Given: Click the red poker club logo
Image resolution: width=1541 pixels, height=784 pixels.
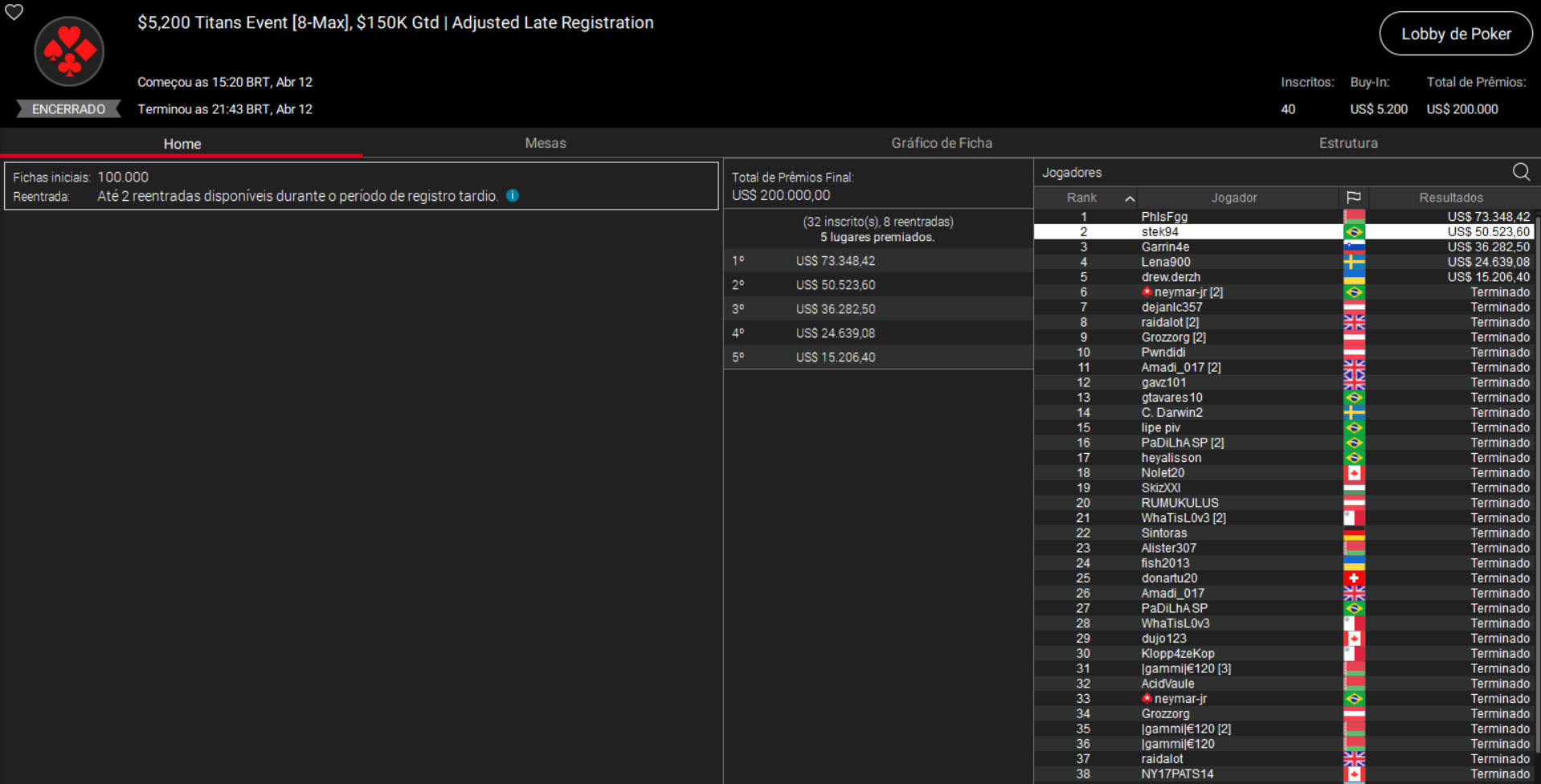Looking at the screenshot, I should tap(69, 51).
